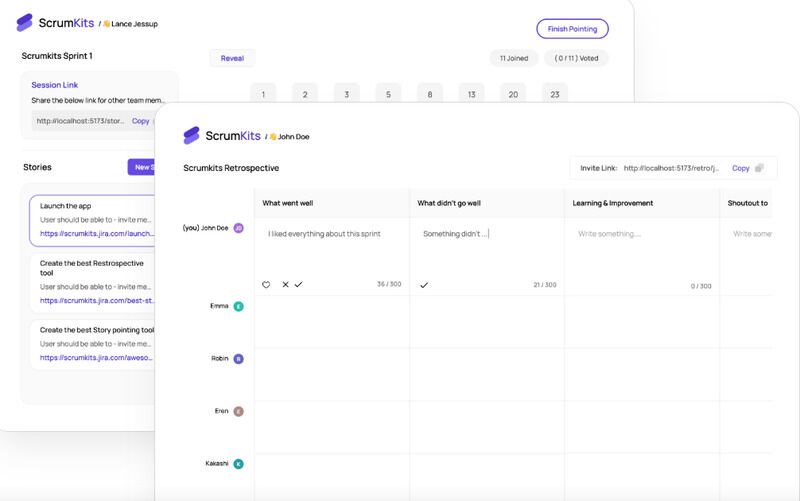Click Kakashi's teal avatar

[x=238, y=464]
